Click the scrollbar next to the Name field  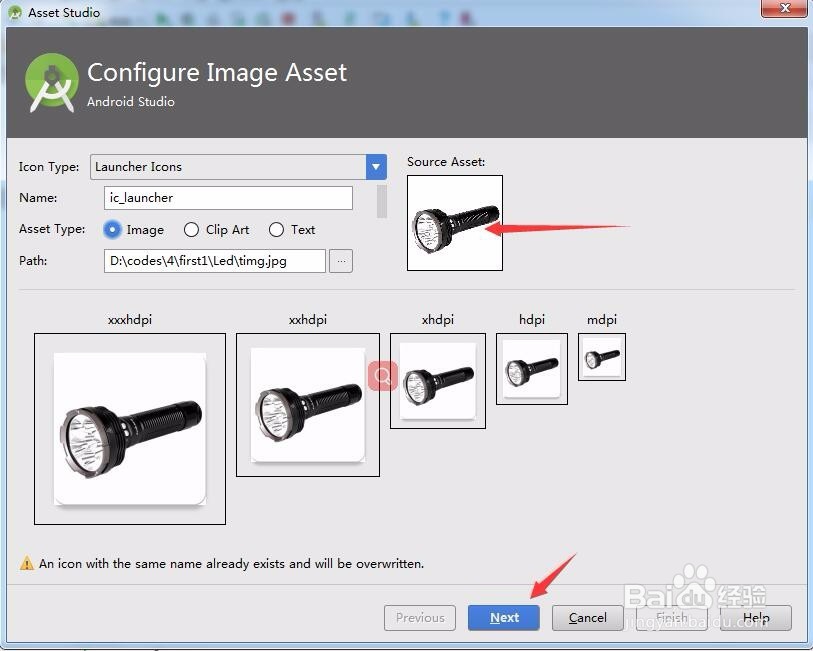pos(381,200)
